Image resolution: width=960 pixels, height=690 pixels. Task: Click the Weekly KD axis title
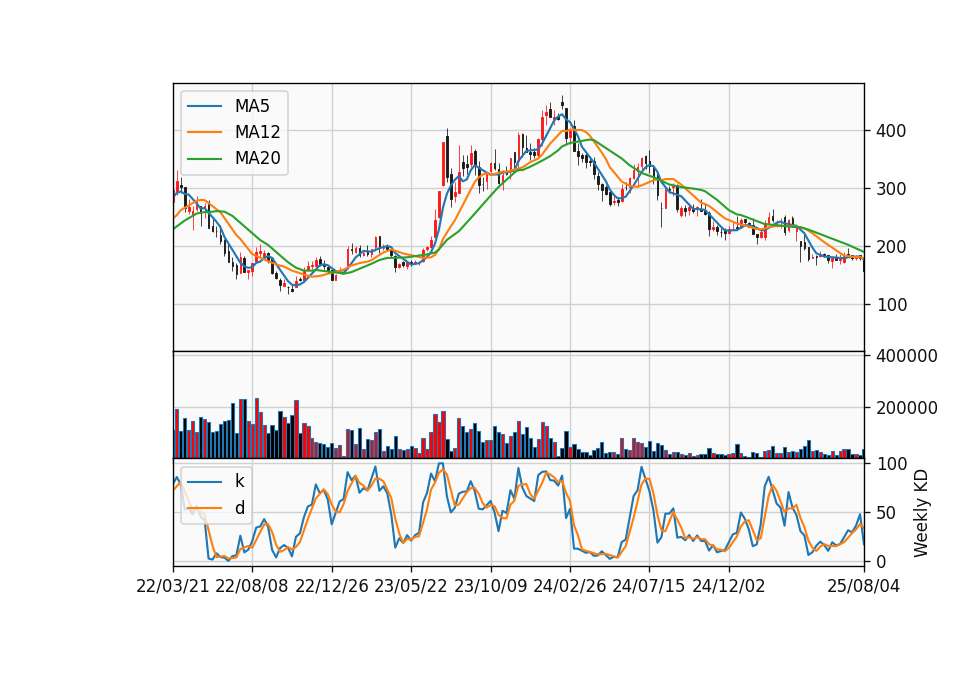[921, 513]
